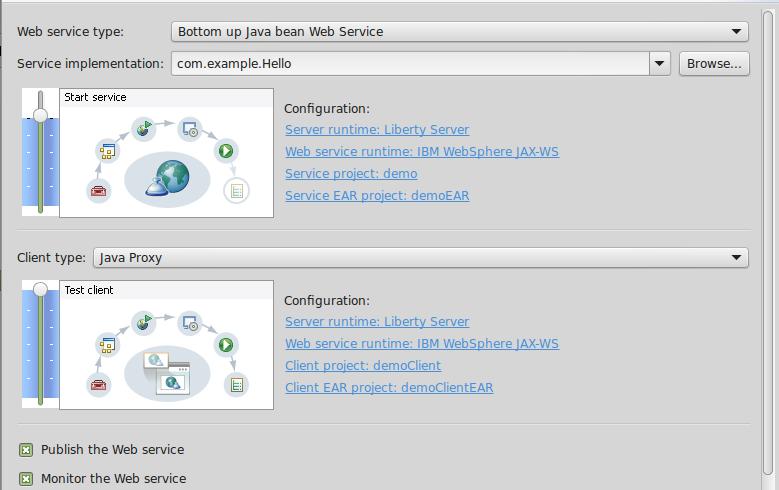Click the Test client label

tap(89, 290)
